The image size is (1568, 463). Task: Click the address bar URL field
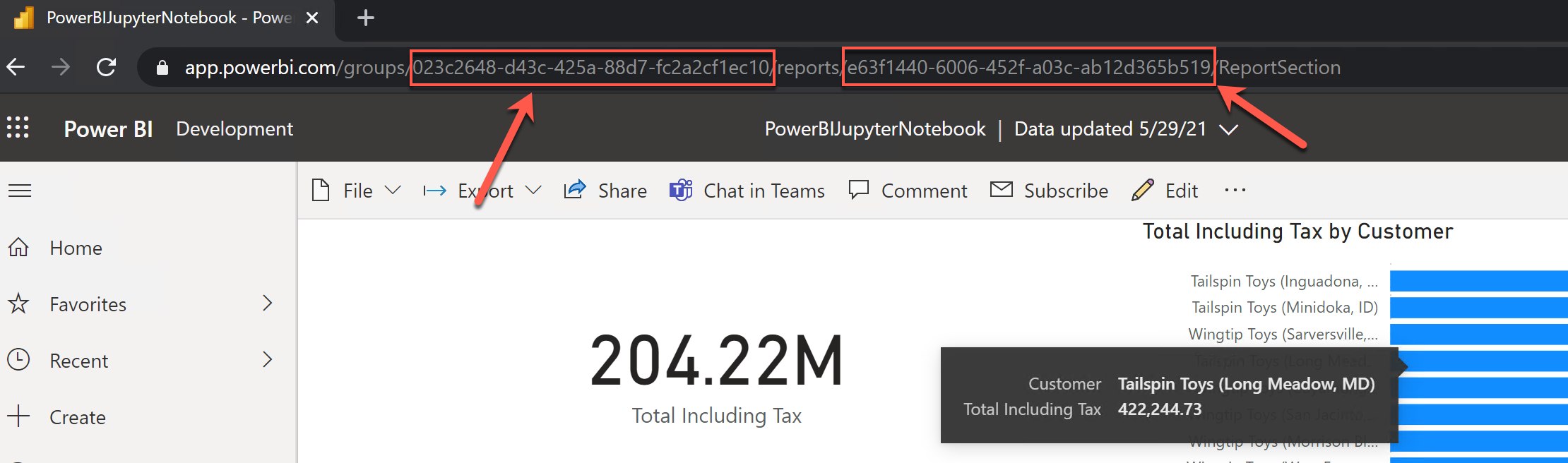pyautogui.click(x=848, y=67)
